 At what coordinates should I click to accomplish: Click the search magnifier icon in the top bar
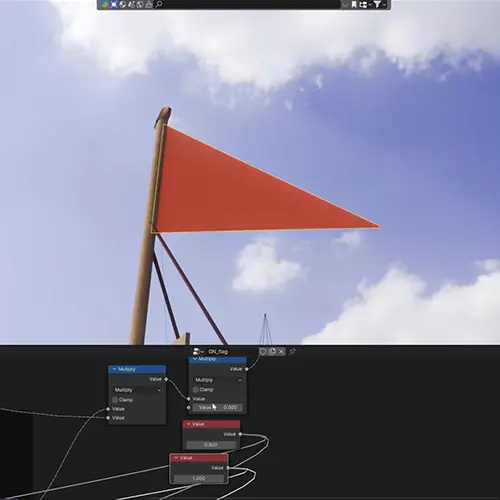pyautogui.click(x=159, y=4)
